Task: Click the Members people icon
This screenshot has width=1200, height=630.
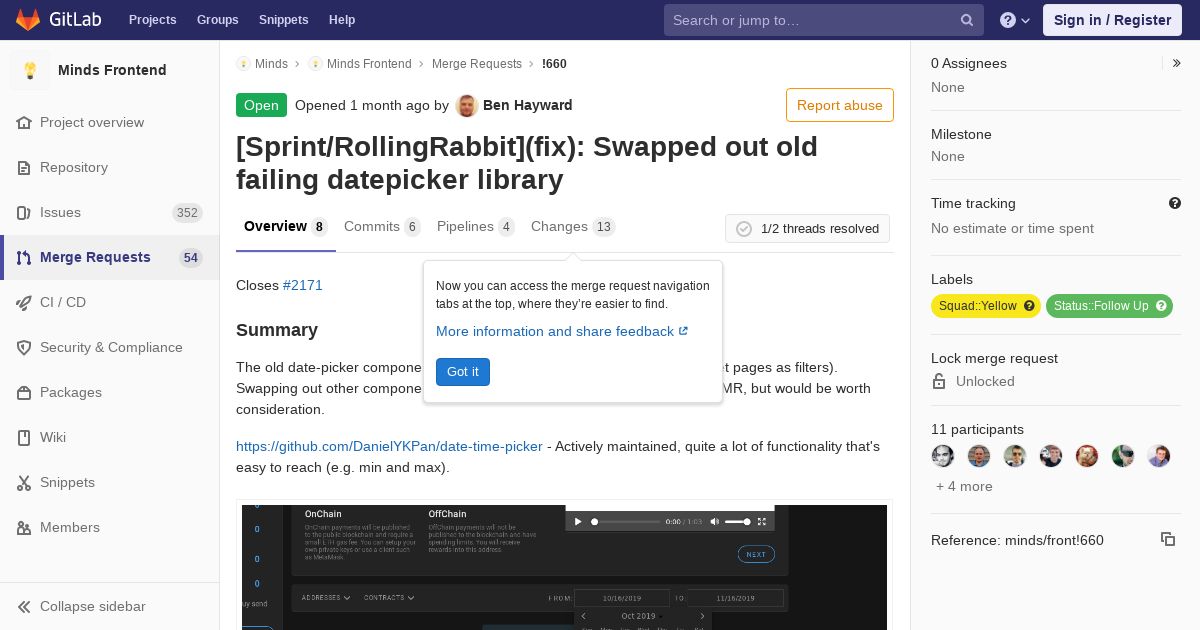Action: point(24,528)
